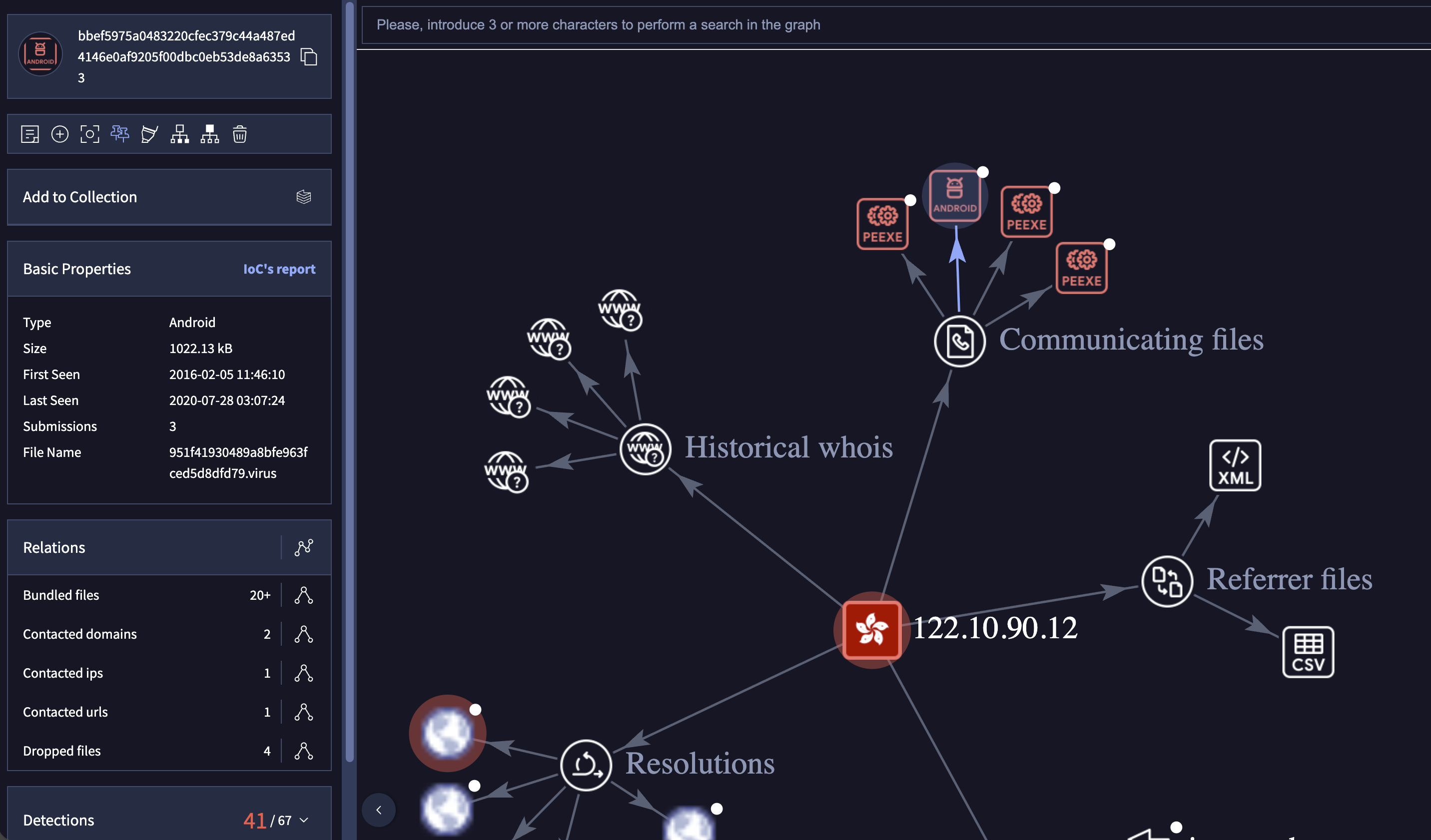This screenshot has width=1431, height=840.
Task: Click the add node plus icon
Action: (59, 134)
